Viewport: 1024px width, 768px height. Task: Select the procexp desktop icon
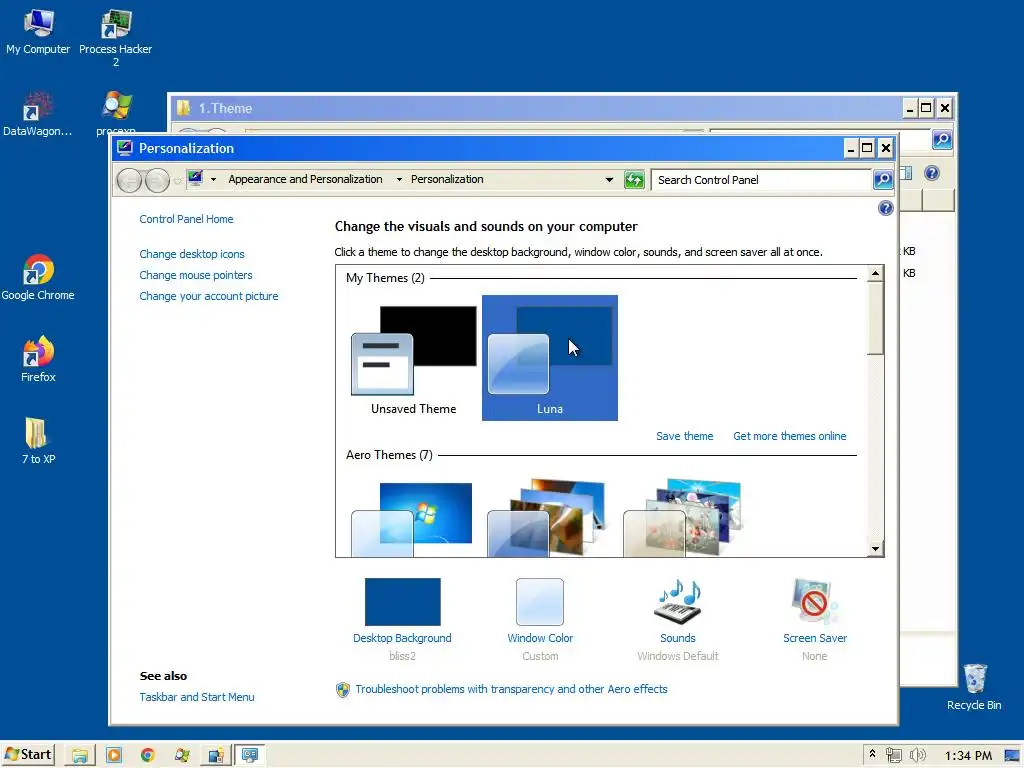pos(116,112)
